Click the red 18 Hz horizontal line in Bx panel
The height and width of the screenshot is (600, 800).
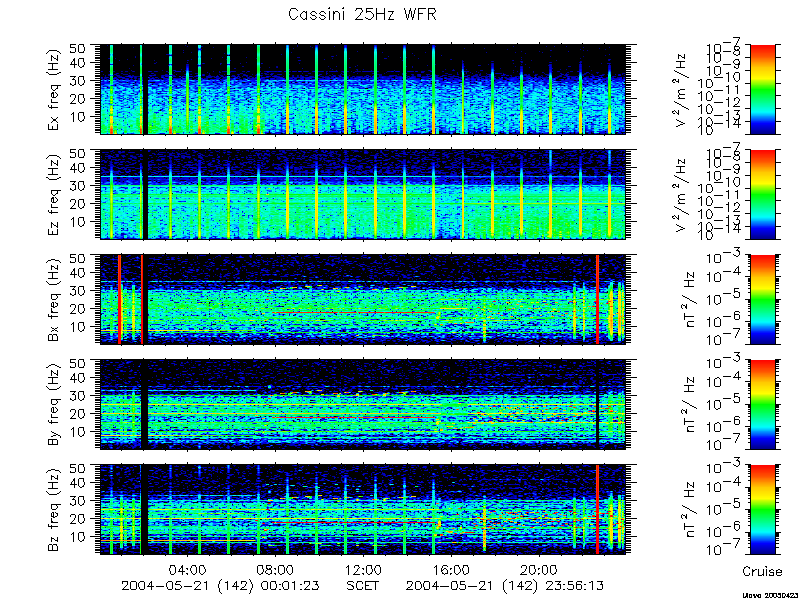355,312
